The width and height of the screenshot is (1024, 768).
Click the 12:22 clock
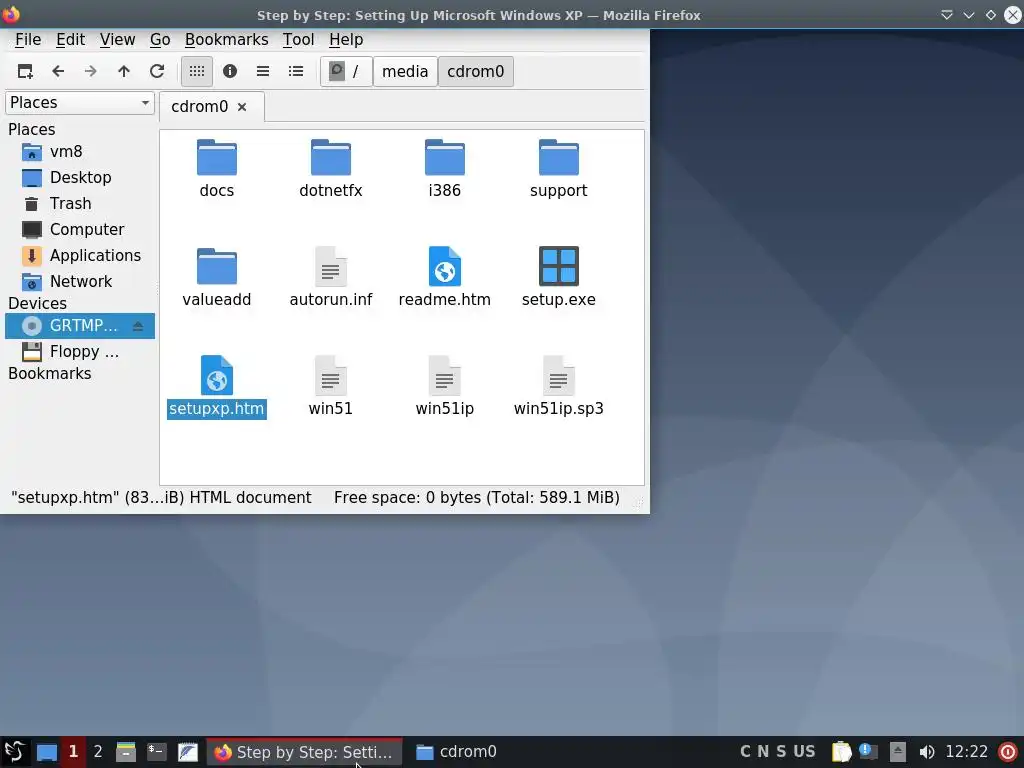tap(967, 752)
